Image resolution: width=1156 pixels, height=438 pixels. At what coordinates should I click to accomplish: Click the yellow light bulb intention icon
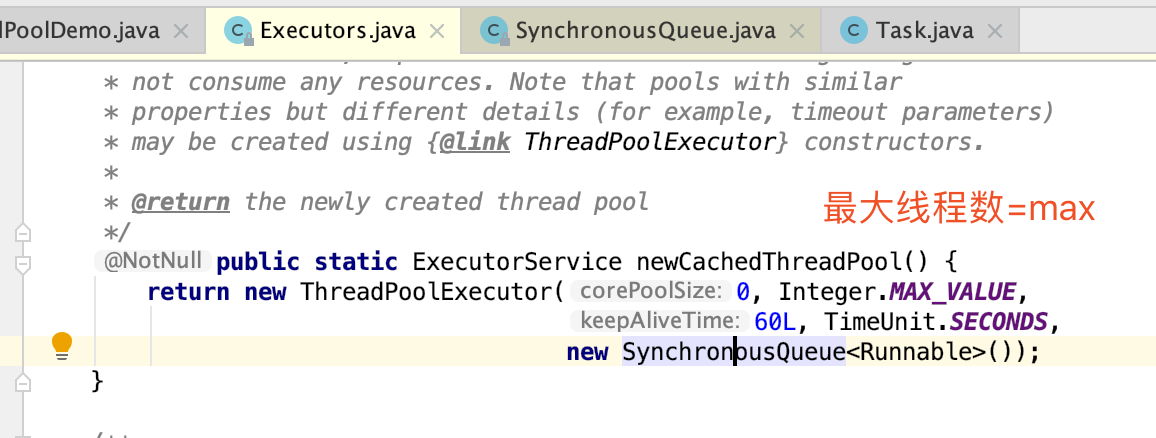point(62,346)
